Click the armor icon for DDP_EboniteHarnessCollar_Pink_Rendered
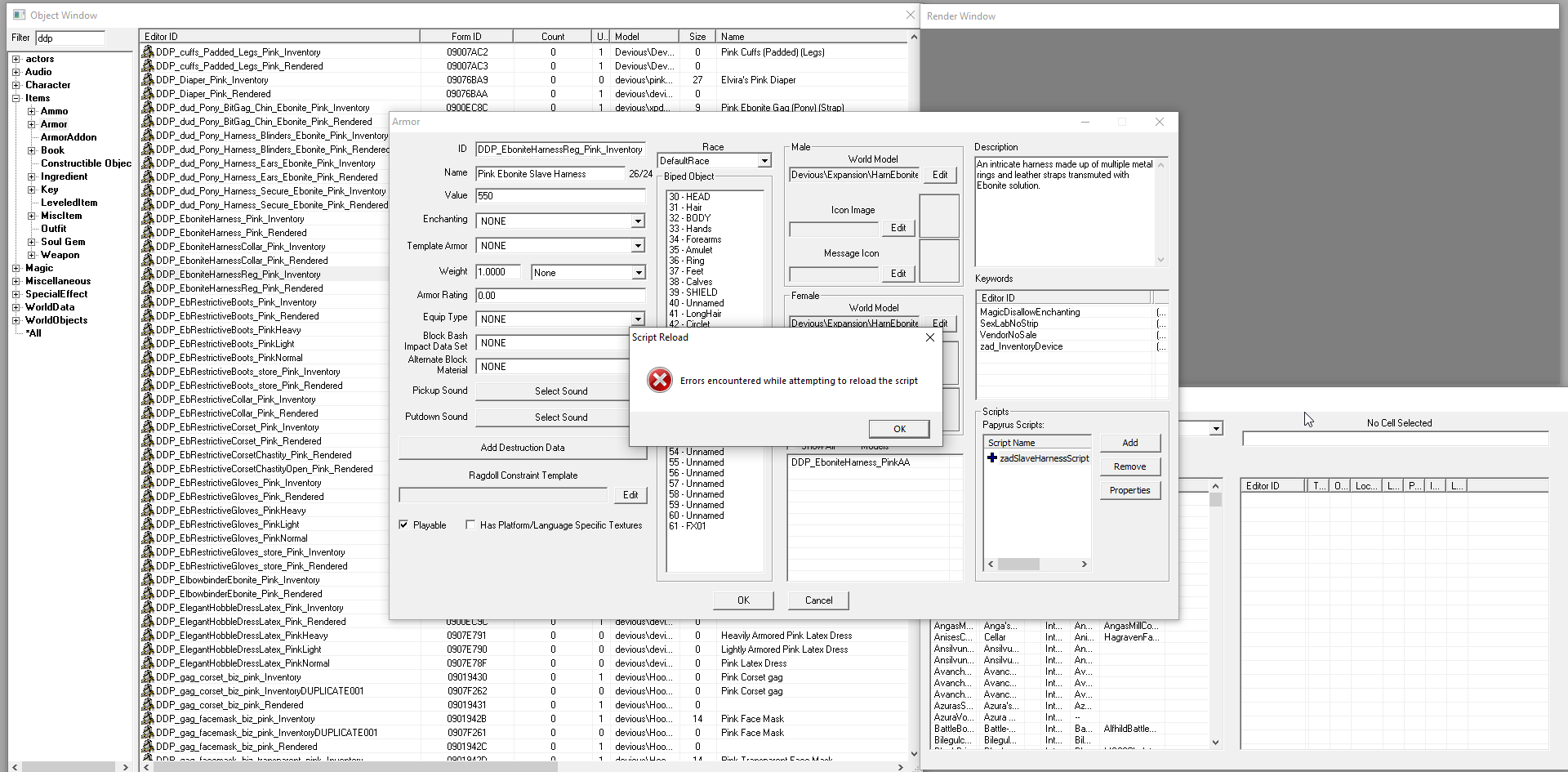The height and width of the screenshot is (772, 1568). pyautogui.click(x=148, y=260)
